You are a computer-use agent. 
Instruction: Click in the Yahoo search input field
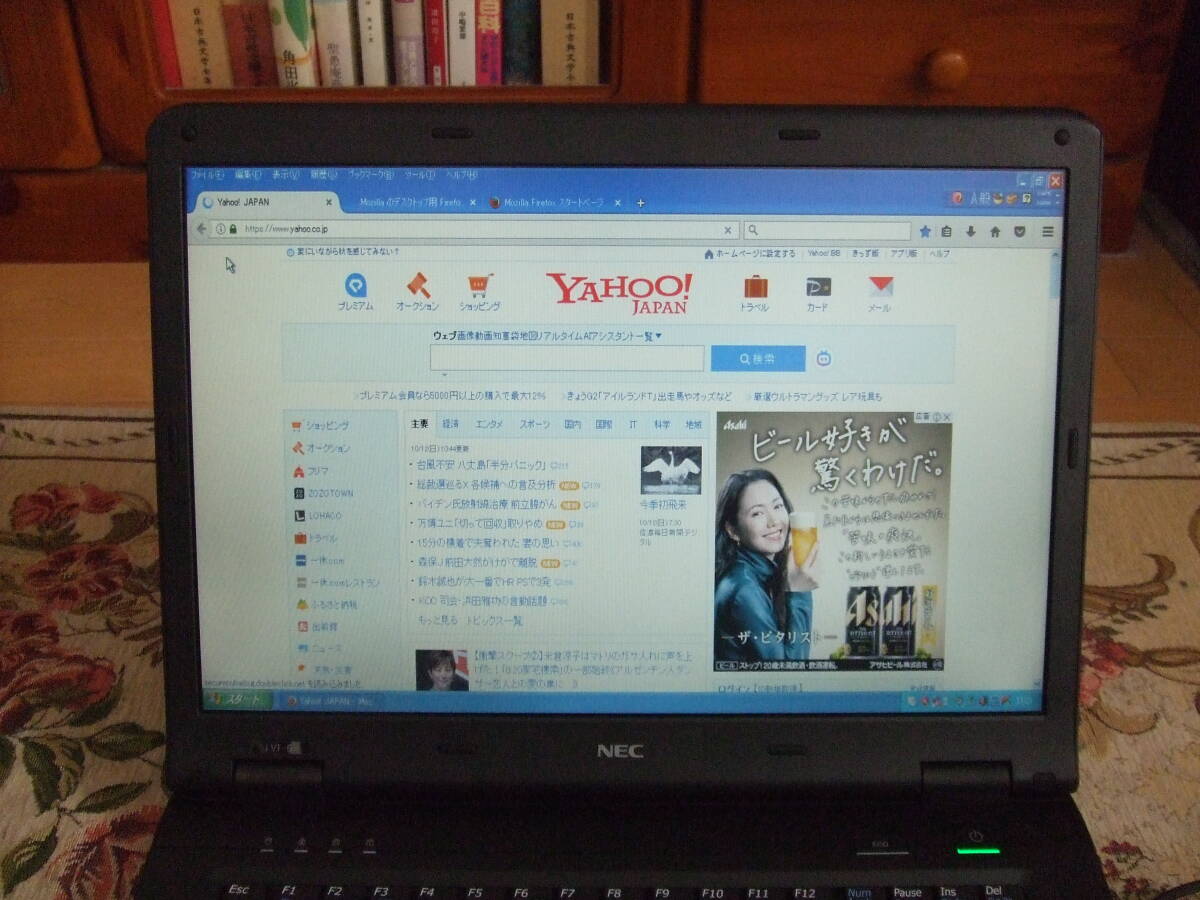coord(567,358)
